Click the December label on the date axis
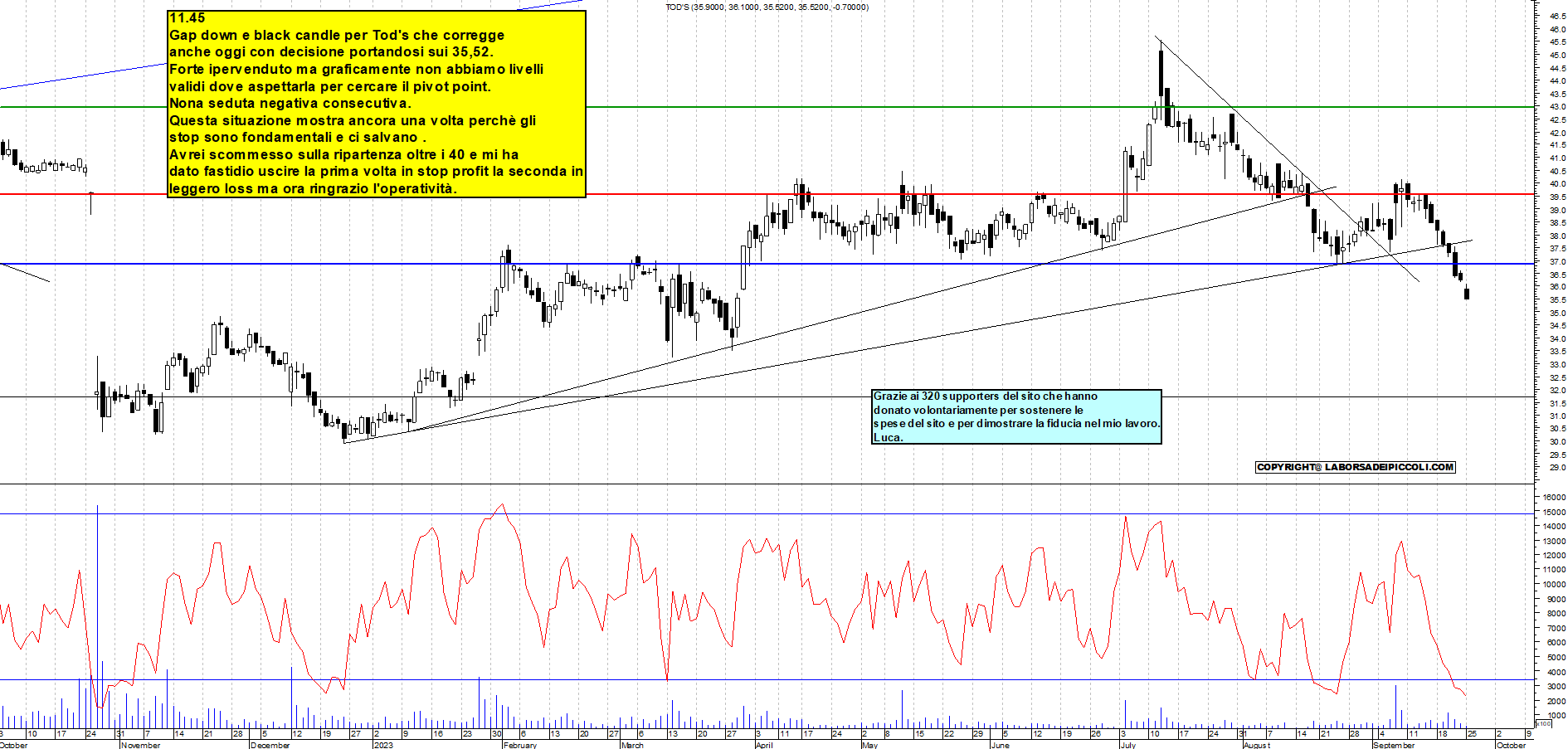This screenshot has width=1568, height=749. tap(270, 745)
